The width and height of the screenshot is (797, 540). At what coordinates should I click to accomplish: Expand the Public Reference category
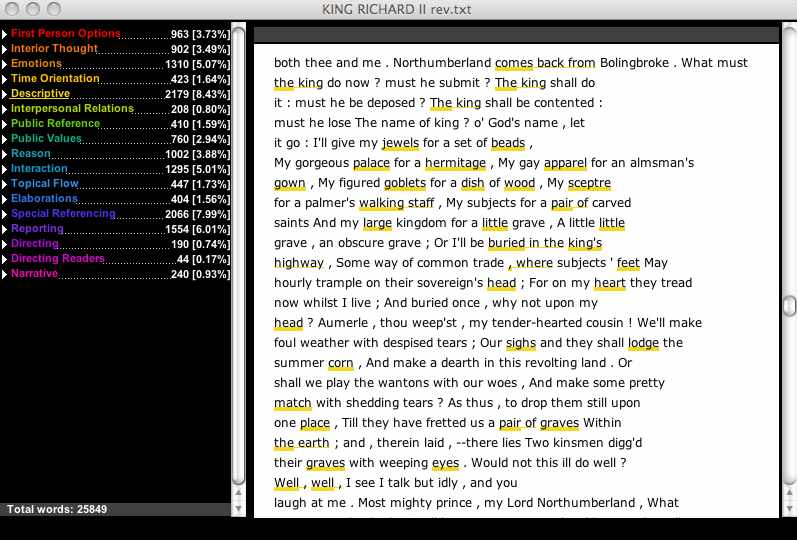click(5, 124)
